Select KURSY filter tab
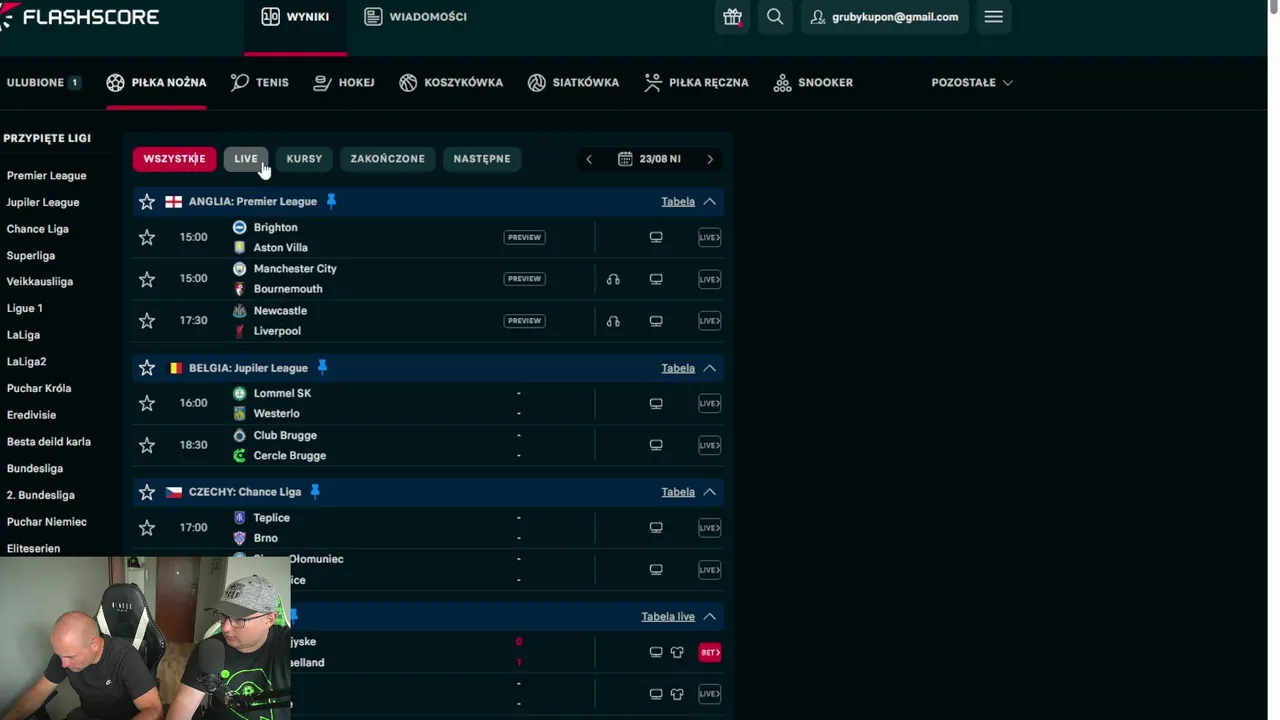Image resolution: width=1280 pixels, height=720 pixels. [x=304, y=159]
